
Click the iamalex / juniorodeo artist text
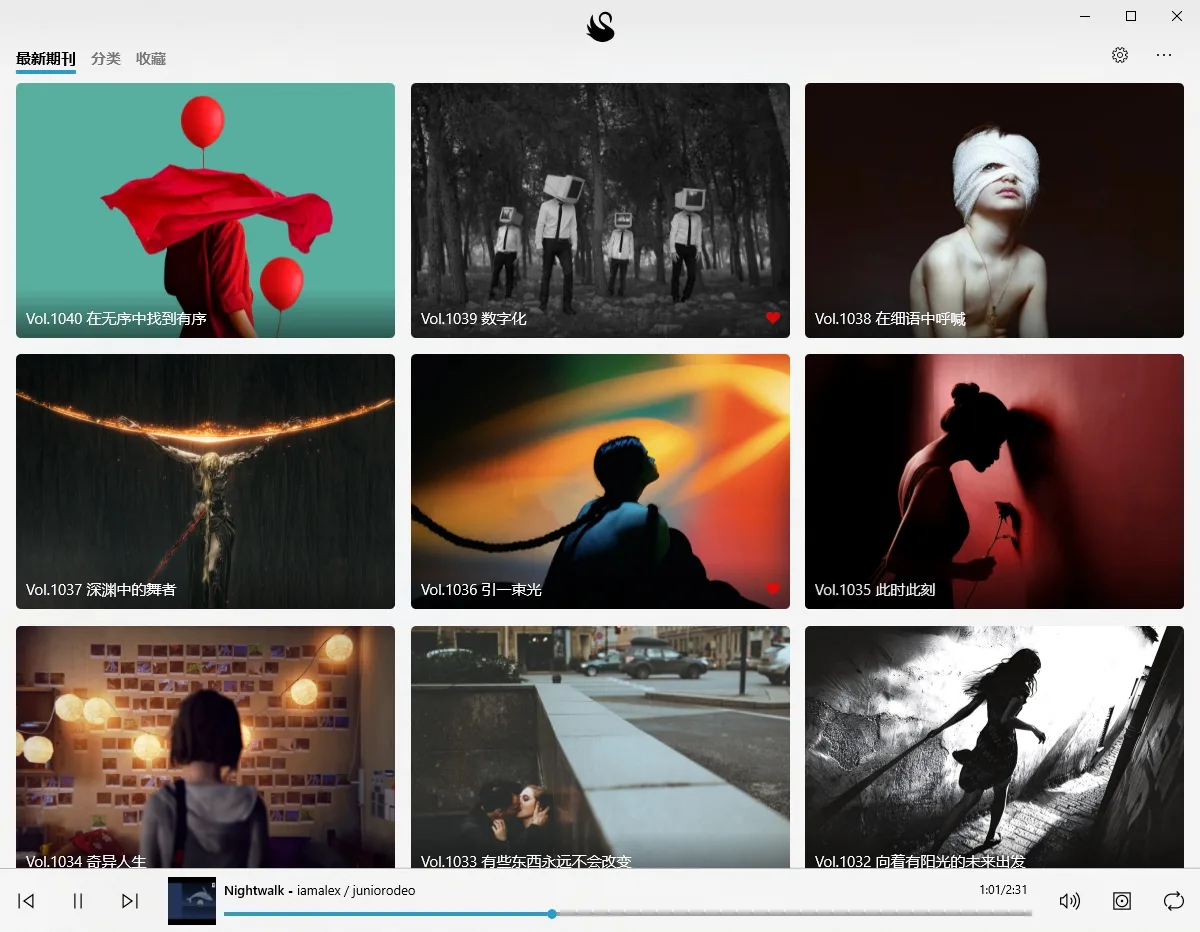click(356, 890)
